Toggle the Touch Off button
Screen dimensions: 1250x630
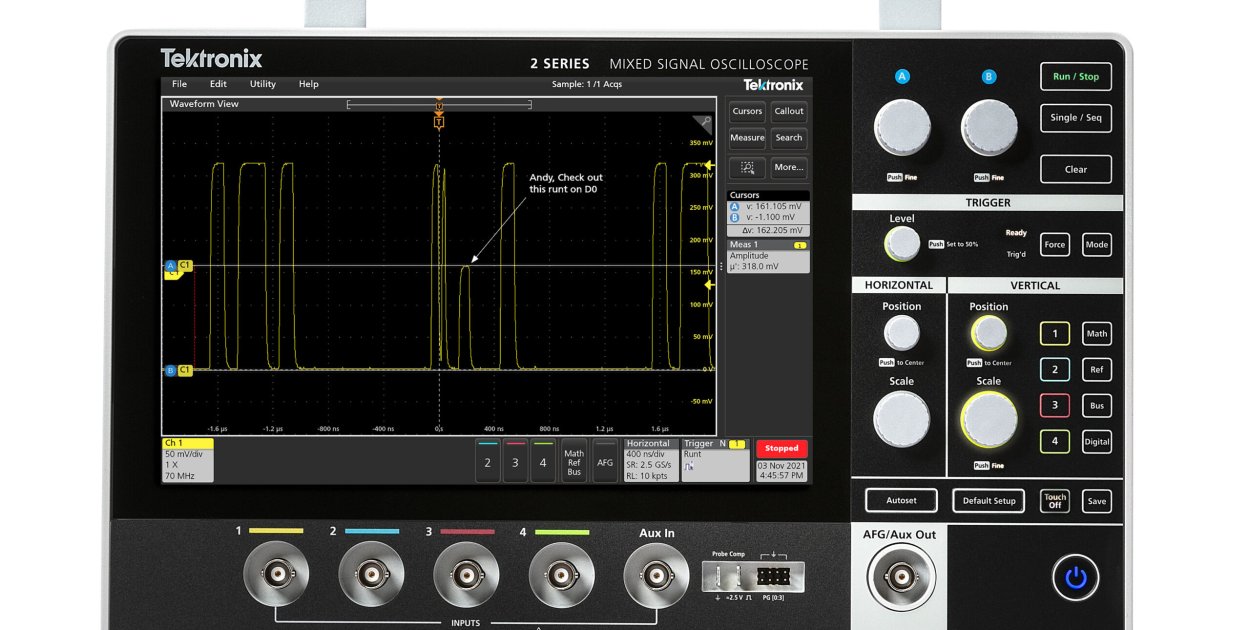tap(1055, 501)
